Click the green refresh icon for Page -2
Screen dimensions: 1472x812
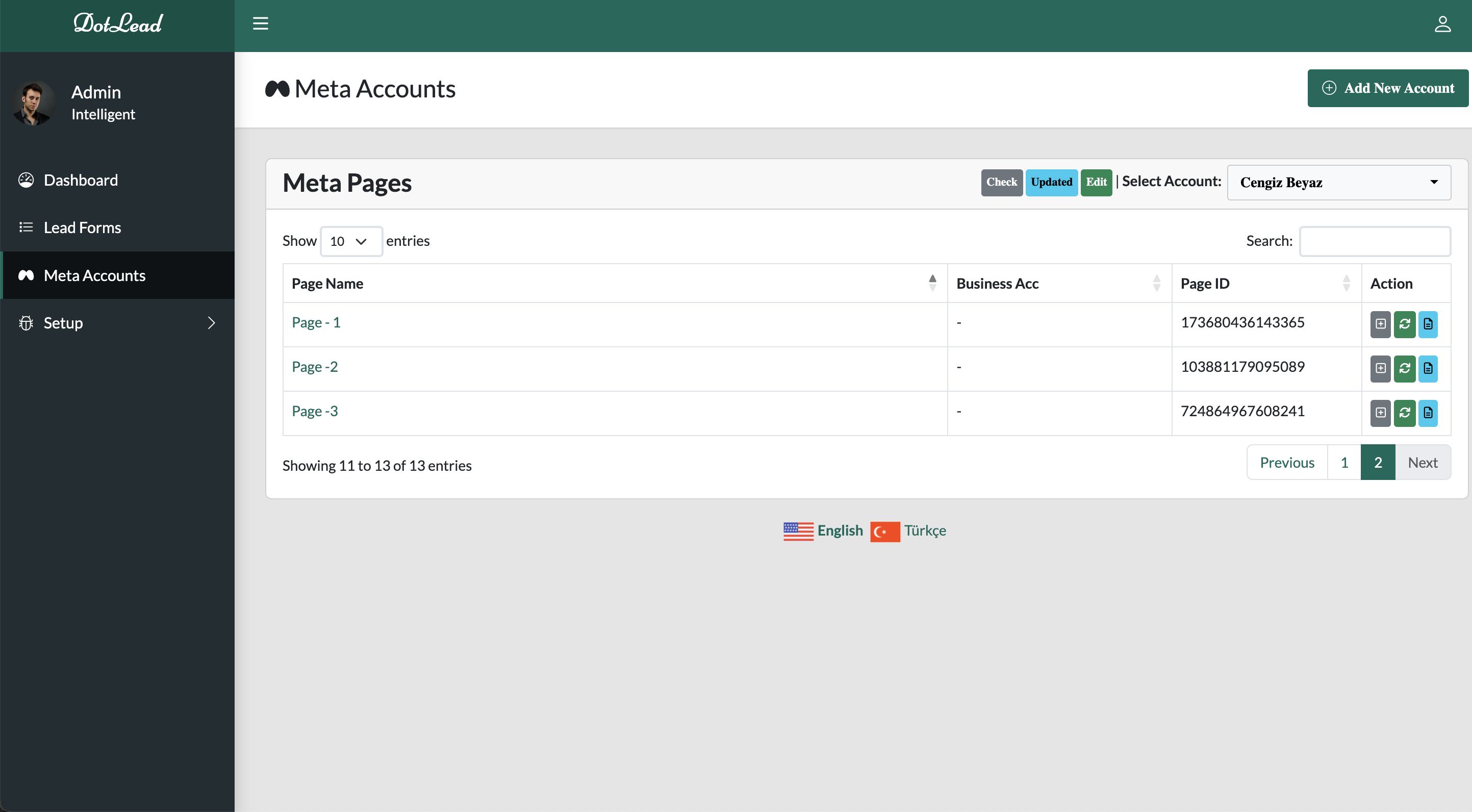pyautogui.click(x=1404, y=369)
